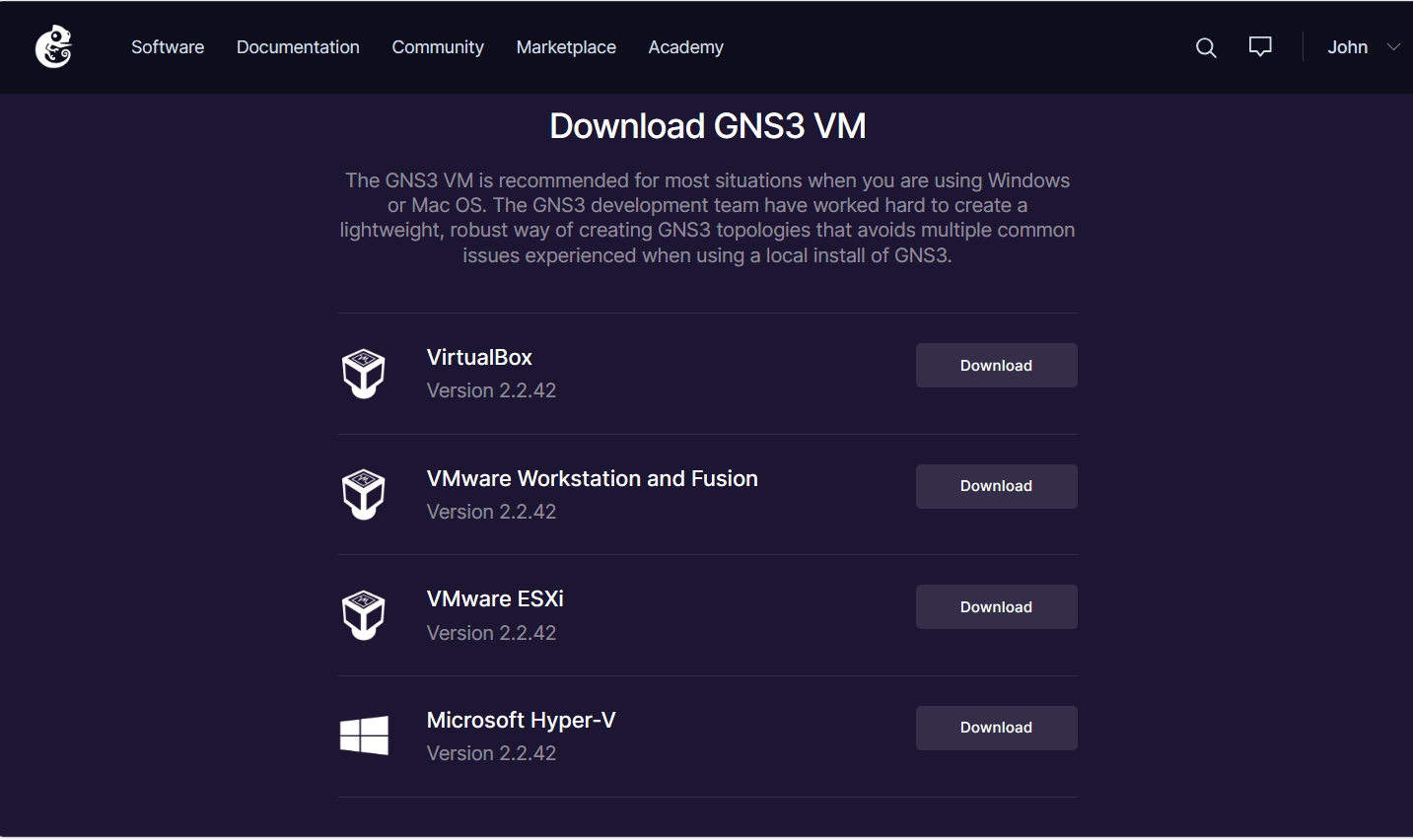Download the VMware Workstation and Fusion VM
1413x840 pixels.
(x=996, y=486)
